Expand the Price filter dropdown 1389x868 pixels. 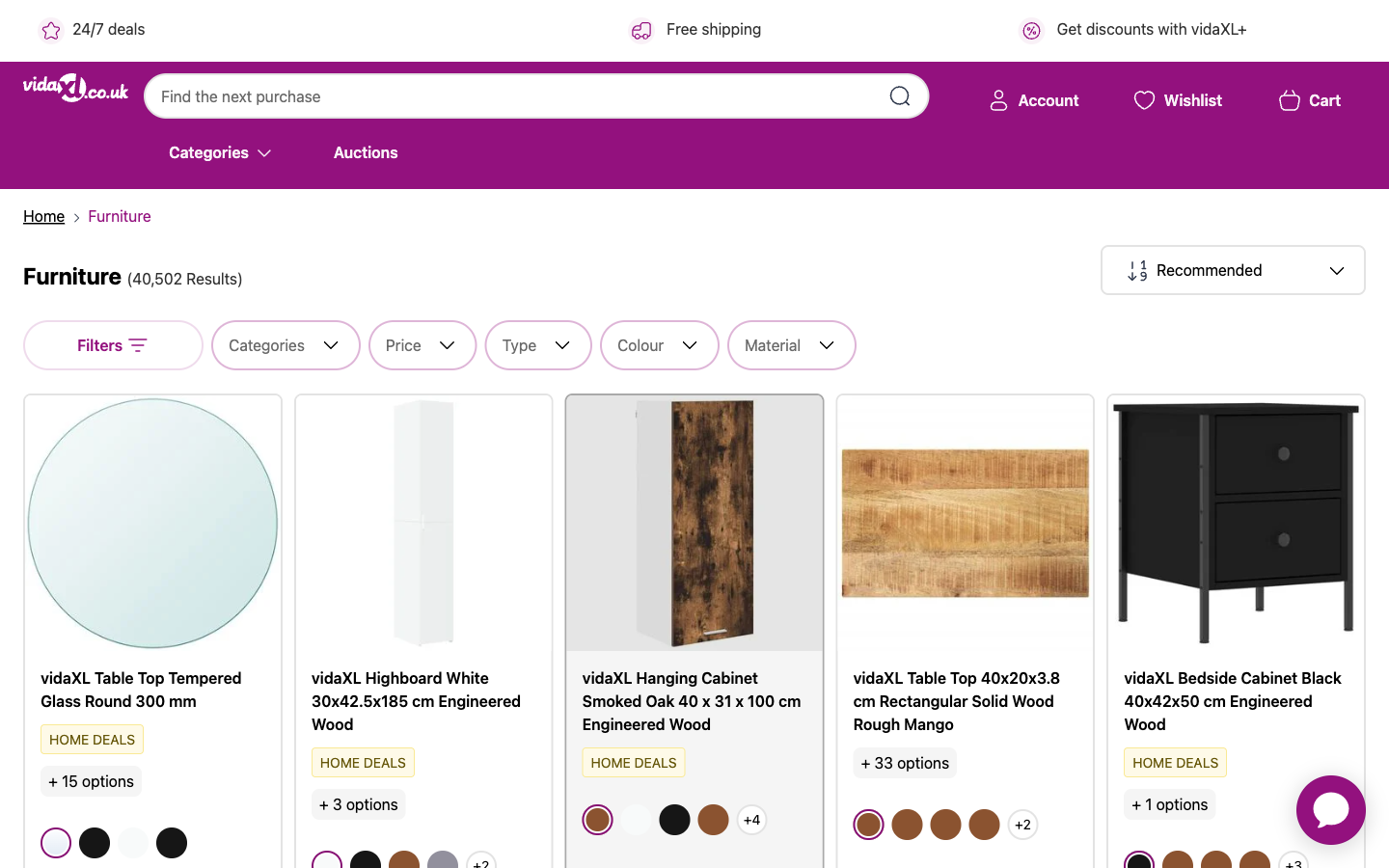(422, 345)
